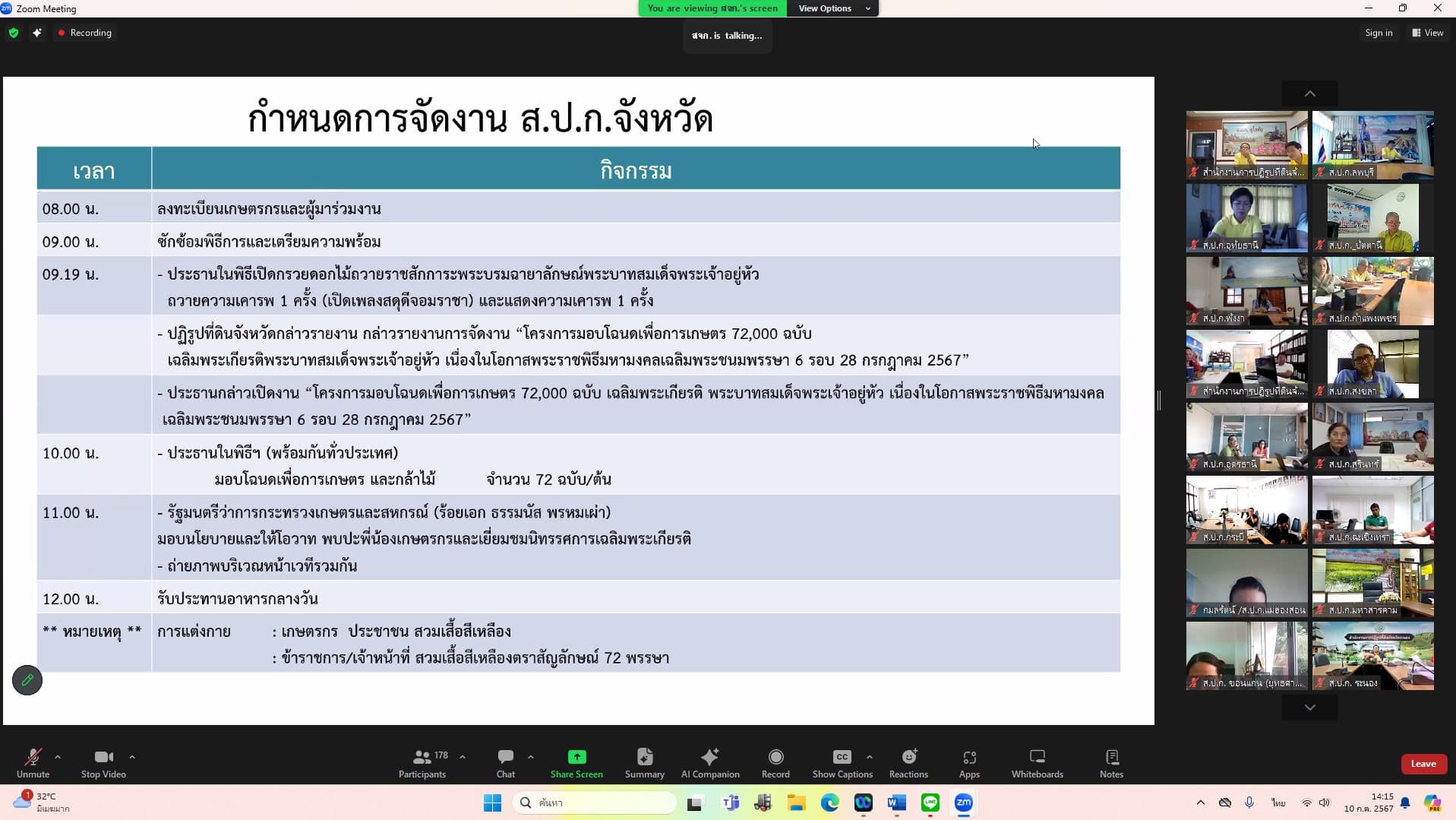
Task: Stop Video camera
Action: point(103,763)
